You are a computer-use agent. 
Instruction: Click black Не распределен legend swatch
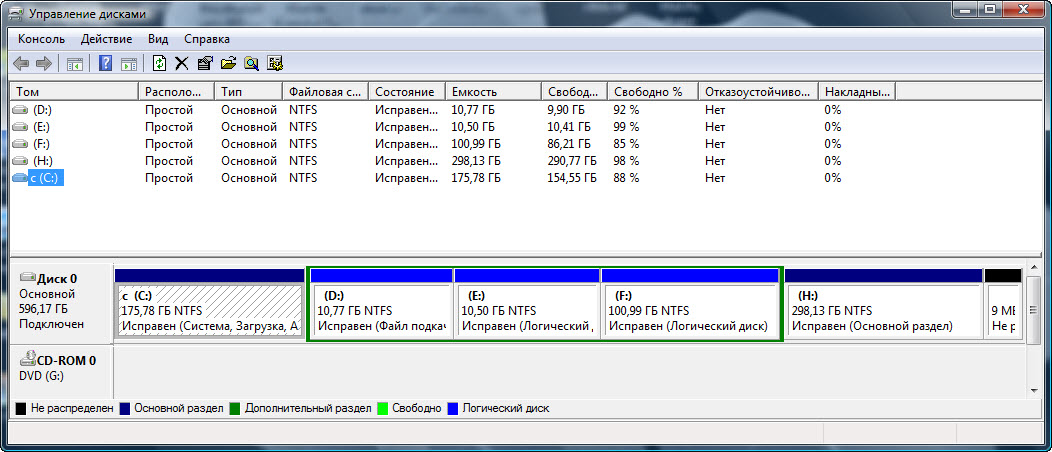click(x=21, y=408)
